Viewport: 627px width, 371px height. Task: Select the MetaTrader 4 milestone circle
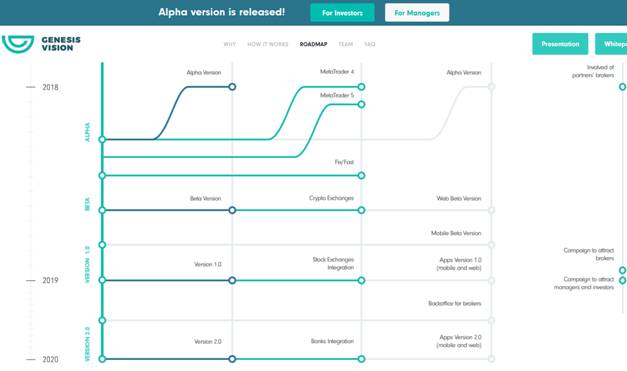tap(361, 87)
